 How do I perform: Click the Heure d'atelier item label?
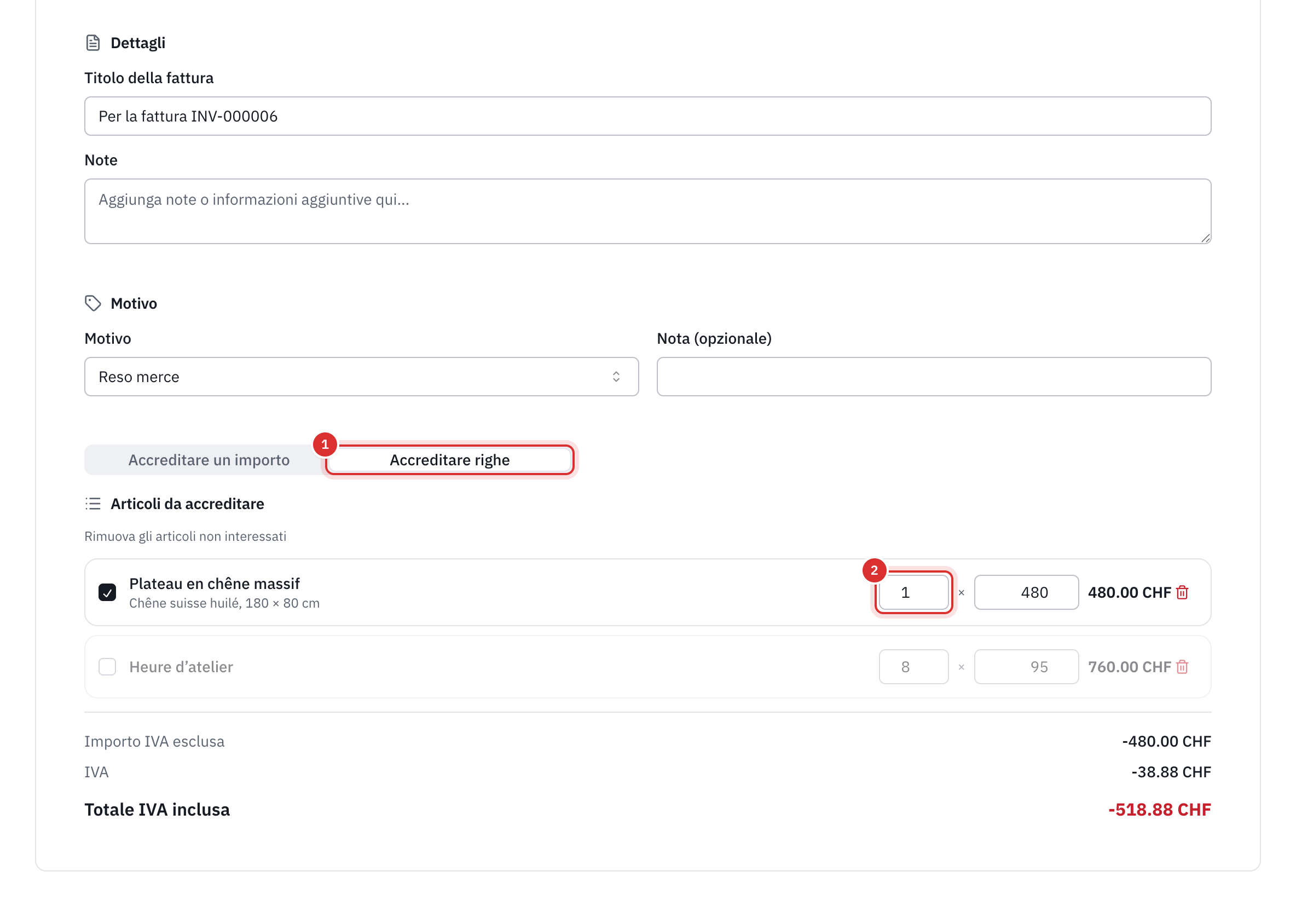point(181,667)
